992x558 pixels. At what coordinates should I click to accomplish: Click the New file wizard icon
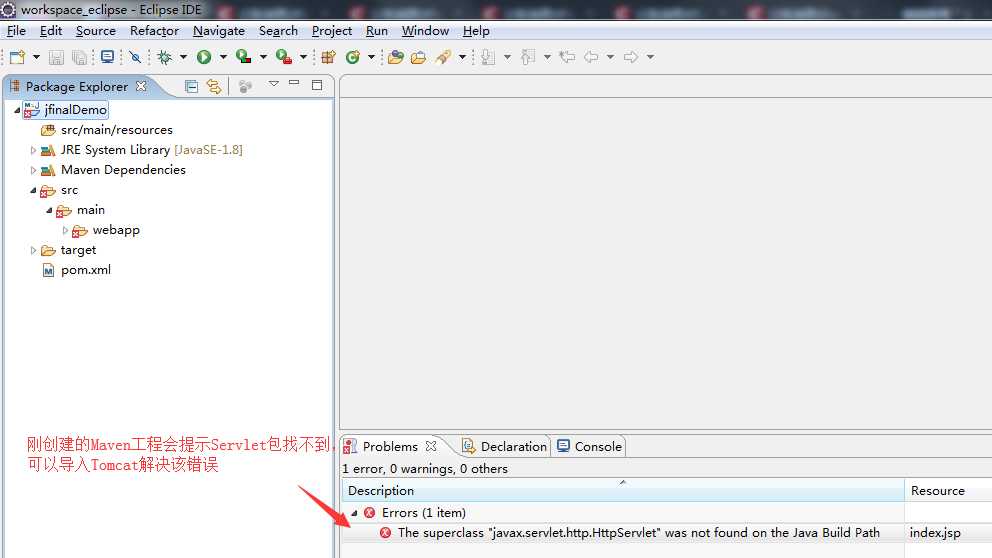(17, 57)
